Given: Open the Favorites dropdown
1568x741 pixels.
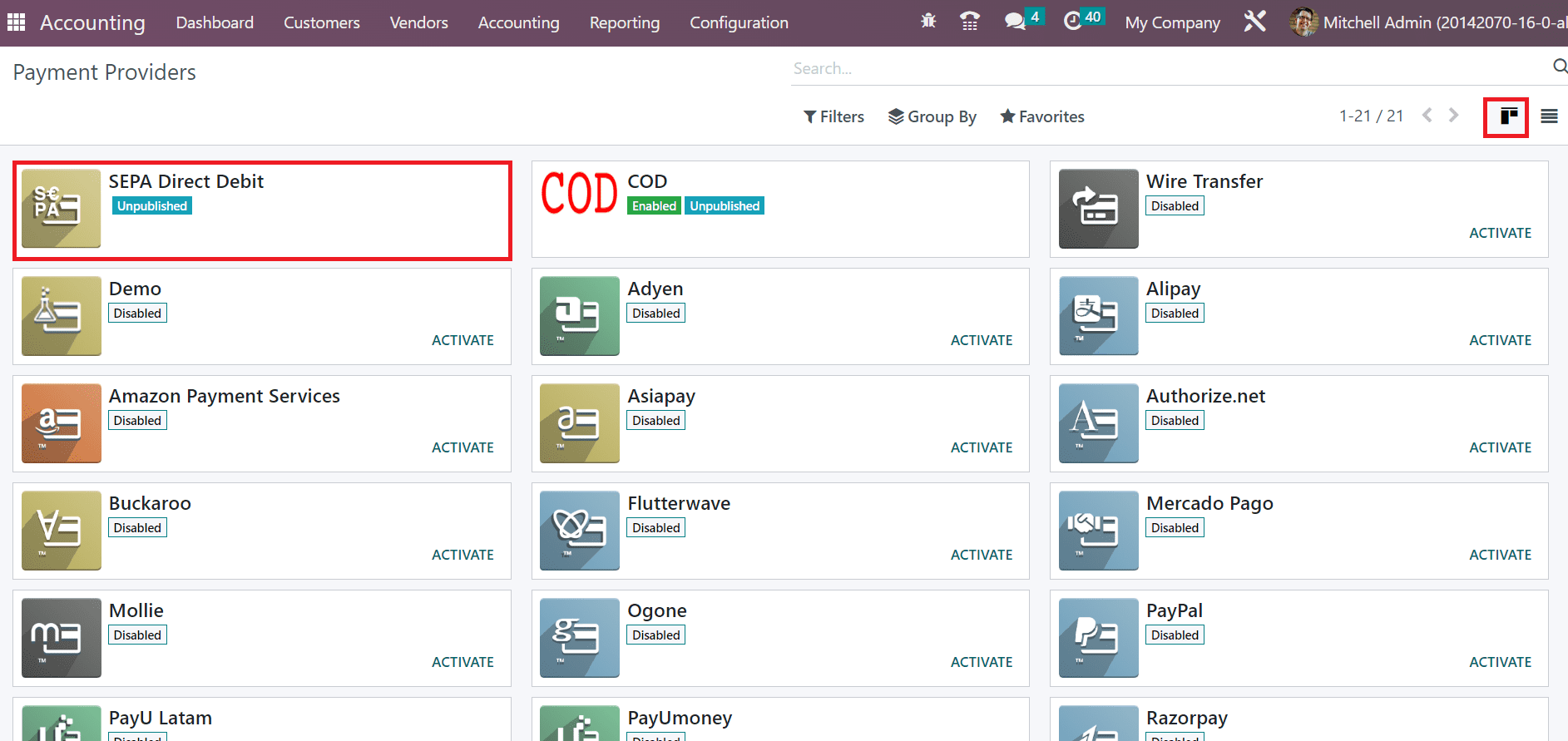Looking at the screenshot, I should coord(1042,116).
